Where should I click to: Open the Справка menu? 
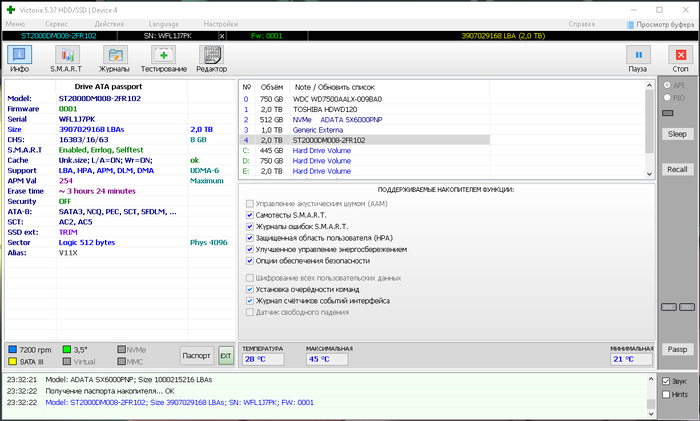pyautogui.click(x=582, y=24)
